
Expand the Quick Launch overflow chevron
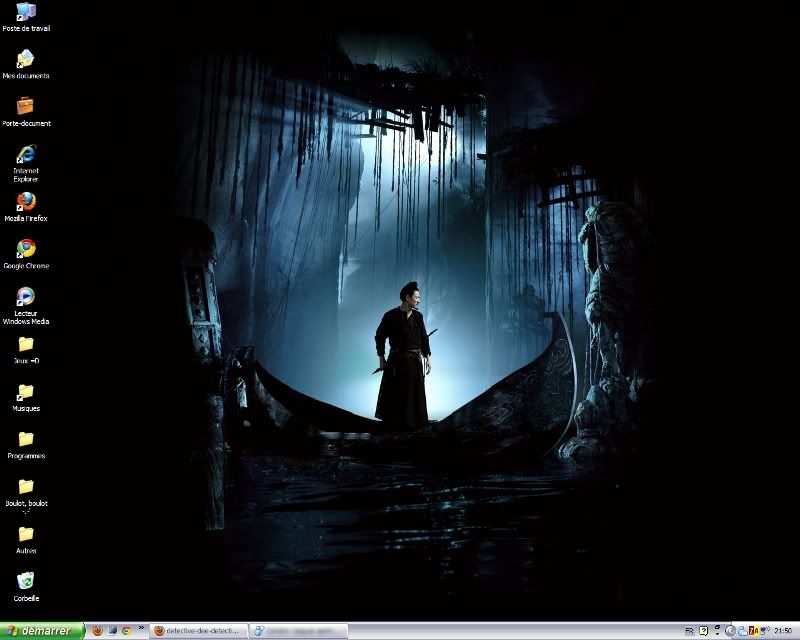pyautogui.click(x=141, y=628)
